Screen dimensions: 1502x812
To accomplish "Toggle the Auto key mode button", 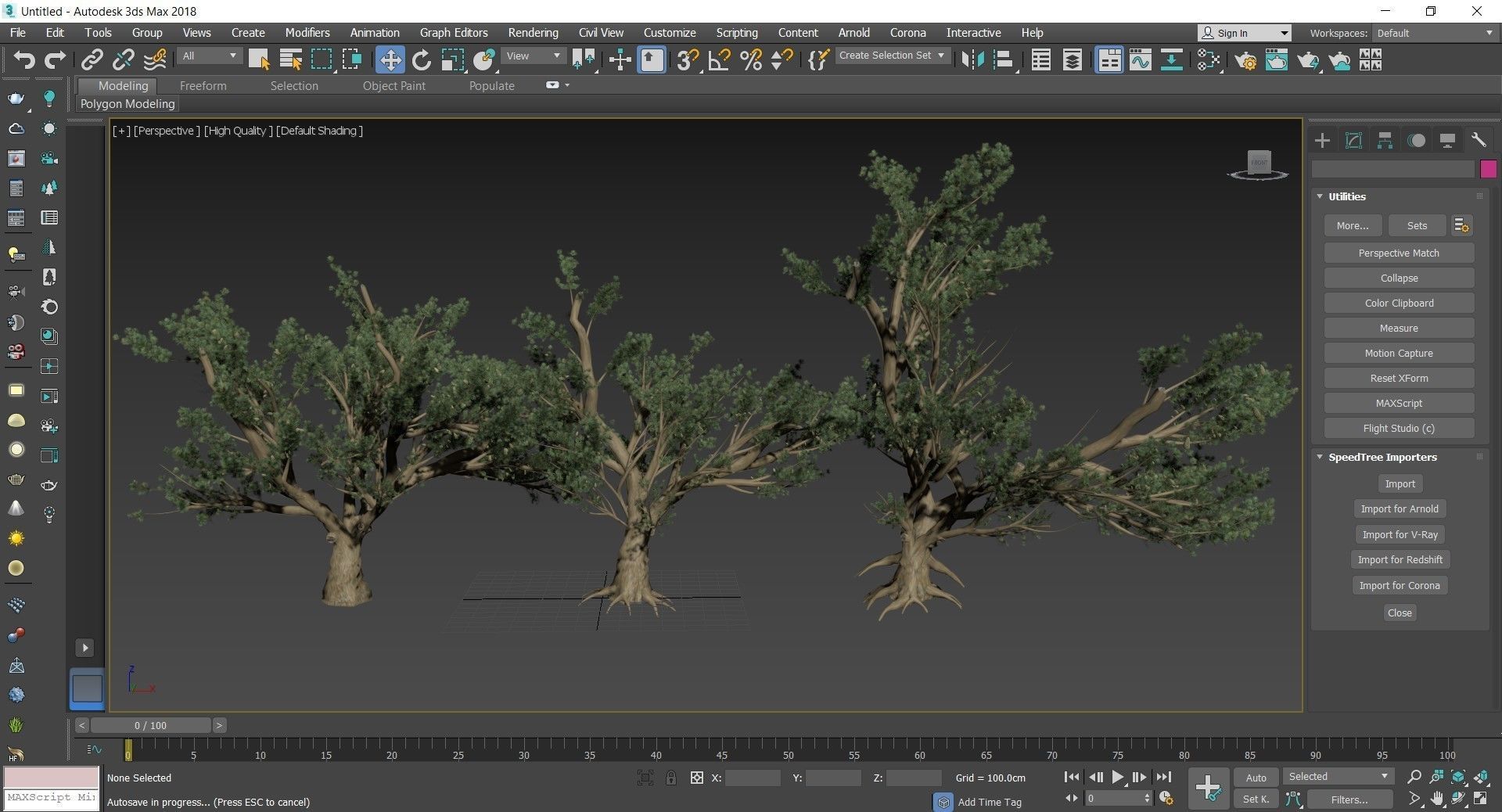I will [1256, 777].
